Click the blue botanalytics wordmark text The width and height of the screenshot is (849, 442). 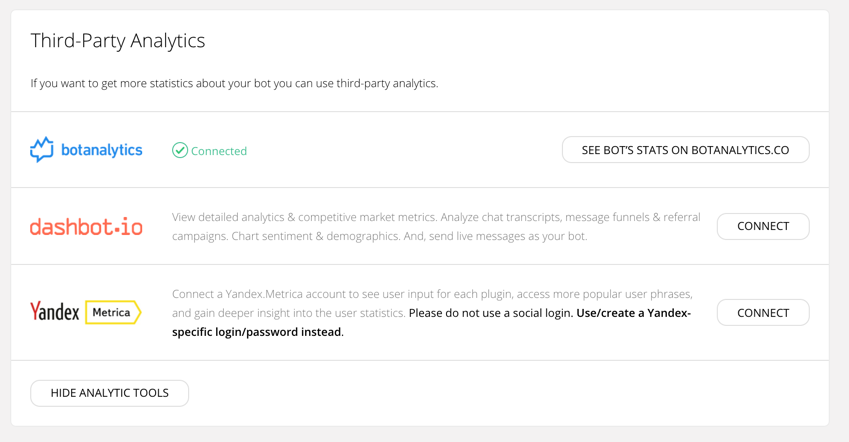click(102, 150)
